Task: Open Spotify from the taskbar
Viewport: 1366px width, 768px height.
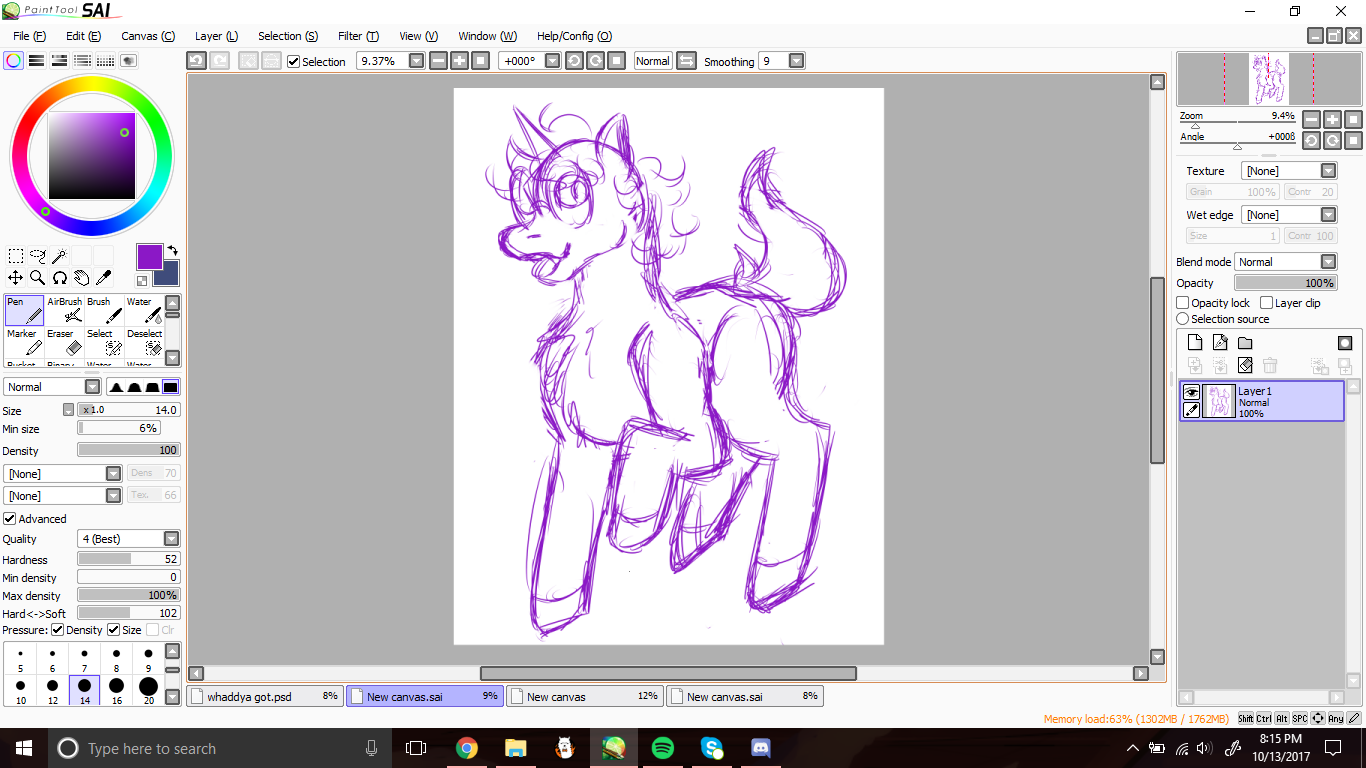Action: [662, 748]
